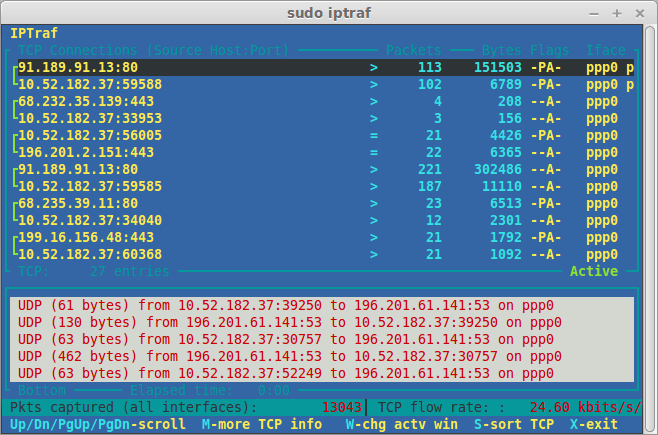Click the green Active window indicator
658x435 pixels.
[x=594, y=271]
